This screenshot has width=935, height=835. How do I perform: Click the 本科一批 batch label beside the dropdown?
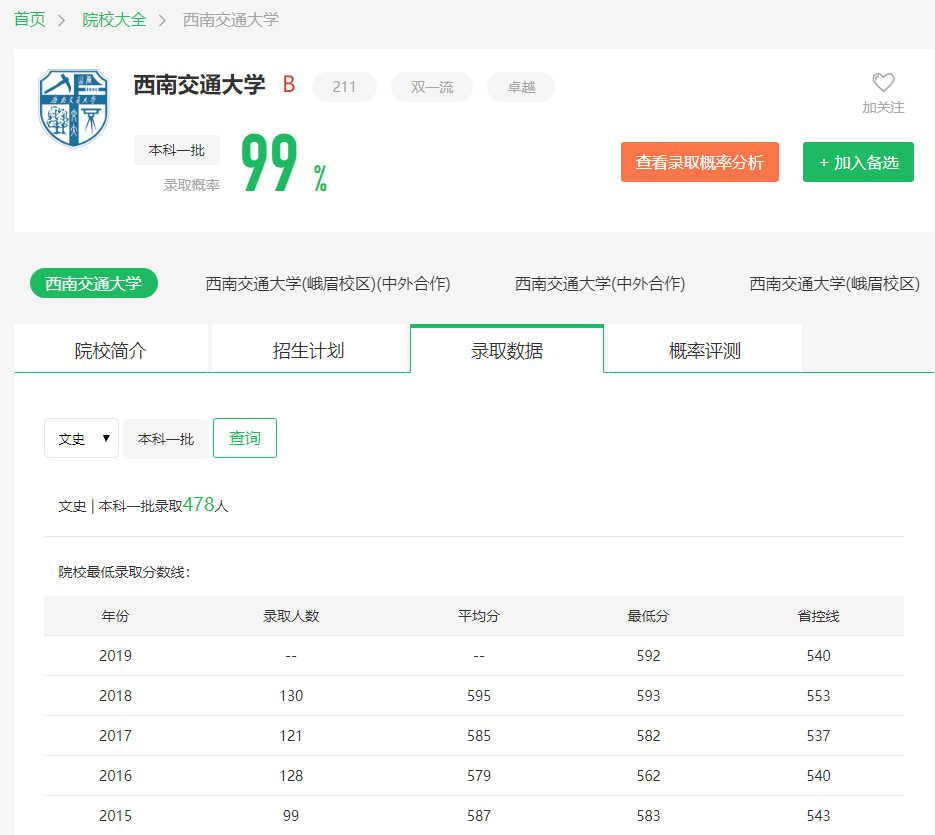click(166, 439)
